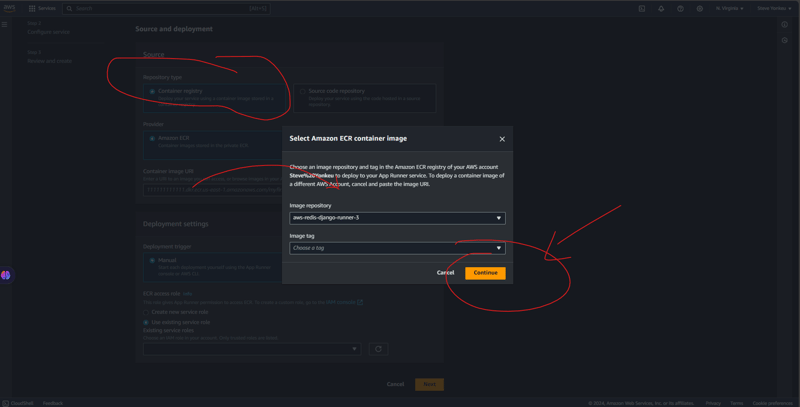Image resolution: width=800 pixels, height=407 pixels.
Task: Refresh the existing service roles list
Action: [379, 349]
